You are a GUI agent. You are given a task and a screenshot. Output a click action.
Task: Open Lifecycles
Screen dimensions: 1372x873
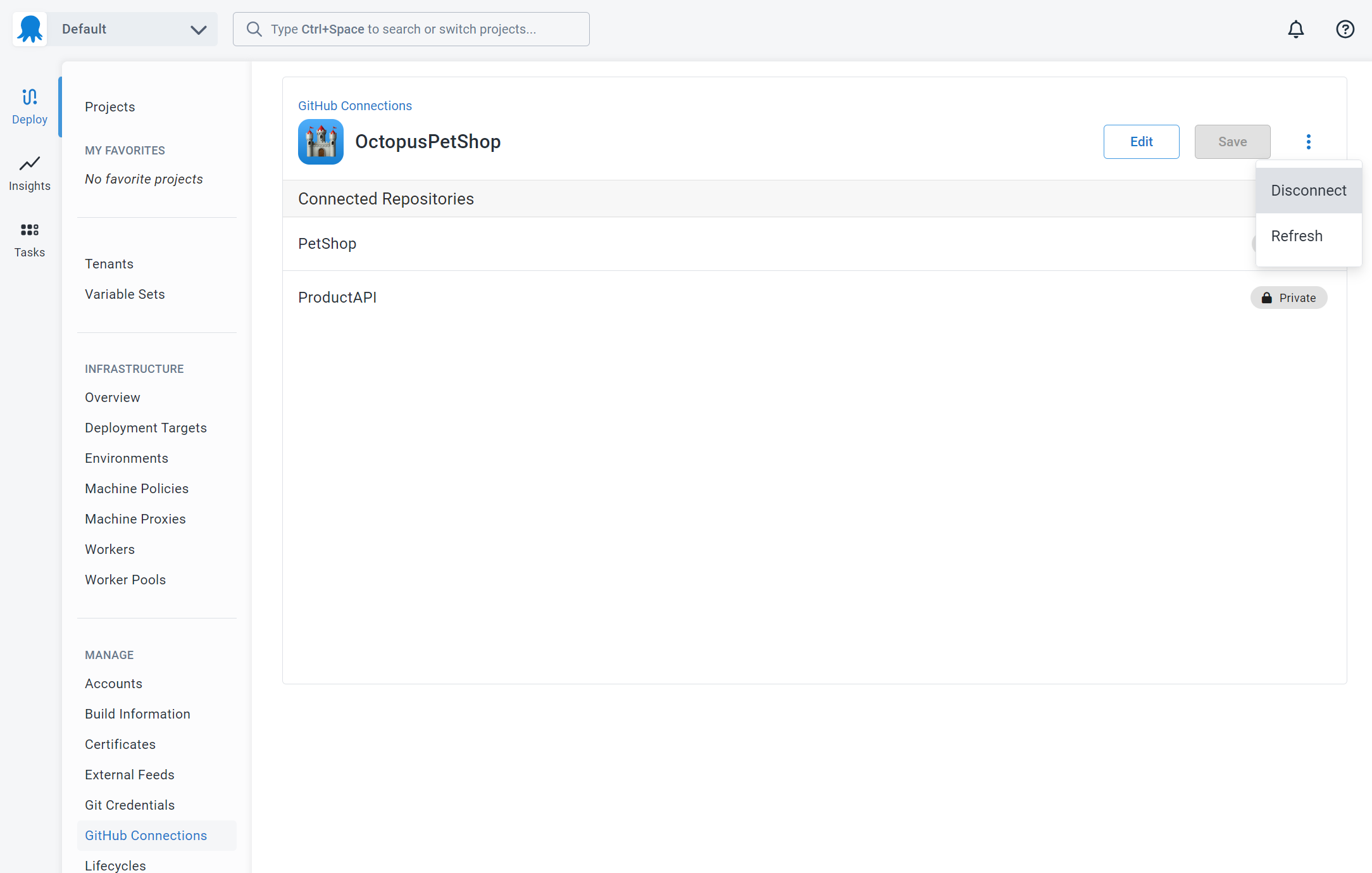115,865
